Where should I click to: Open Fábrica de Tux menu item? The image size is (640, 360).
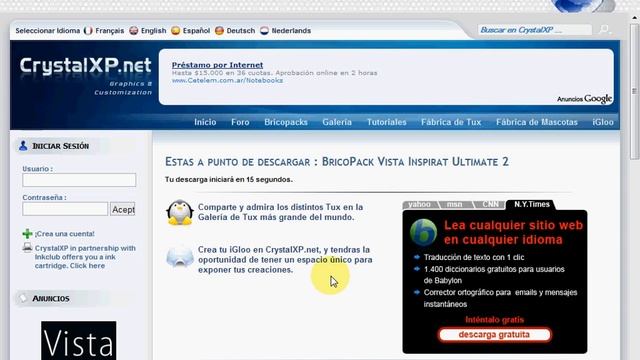(x=451, y=122)
